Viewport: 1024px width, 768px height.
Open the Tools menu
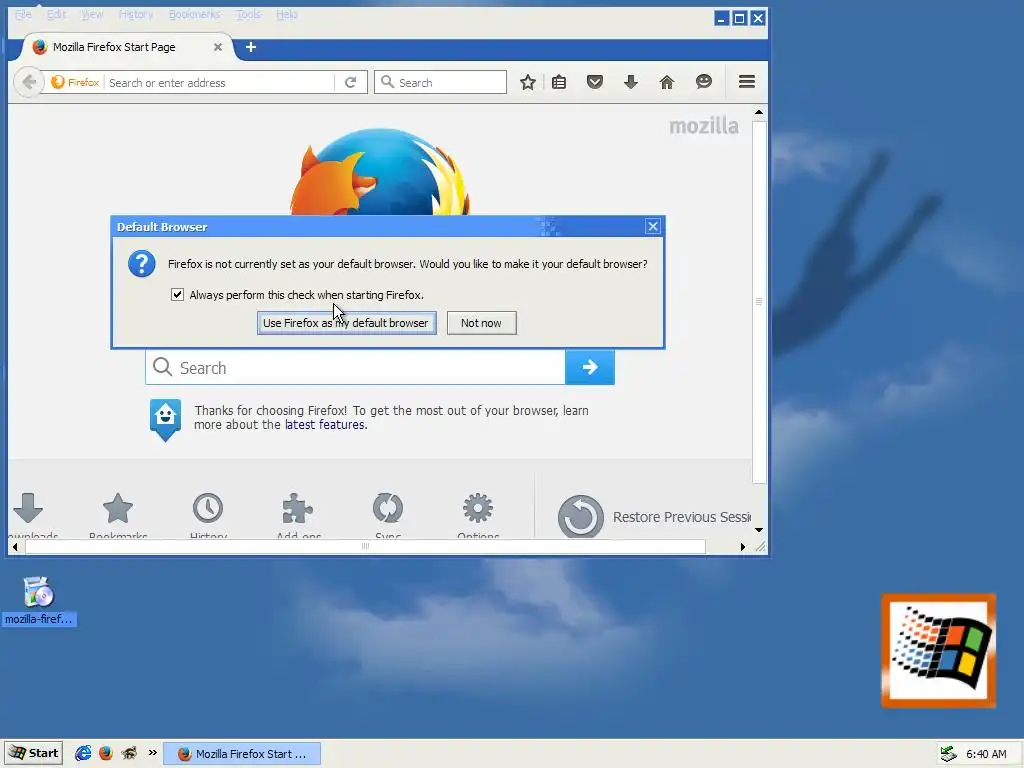coord(248,14)
